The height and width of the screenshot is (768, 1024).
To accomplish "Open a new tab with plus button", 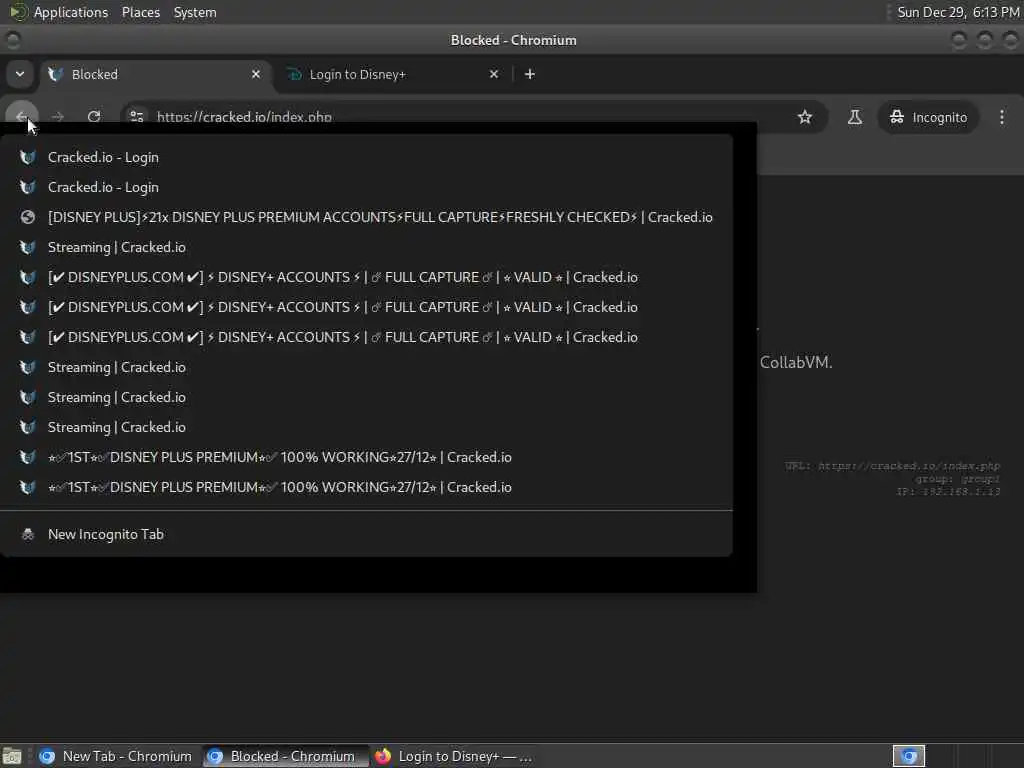I will [530, 74].
